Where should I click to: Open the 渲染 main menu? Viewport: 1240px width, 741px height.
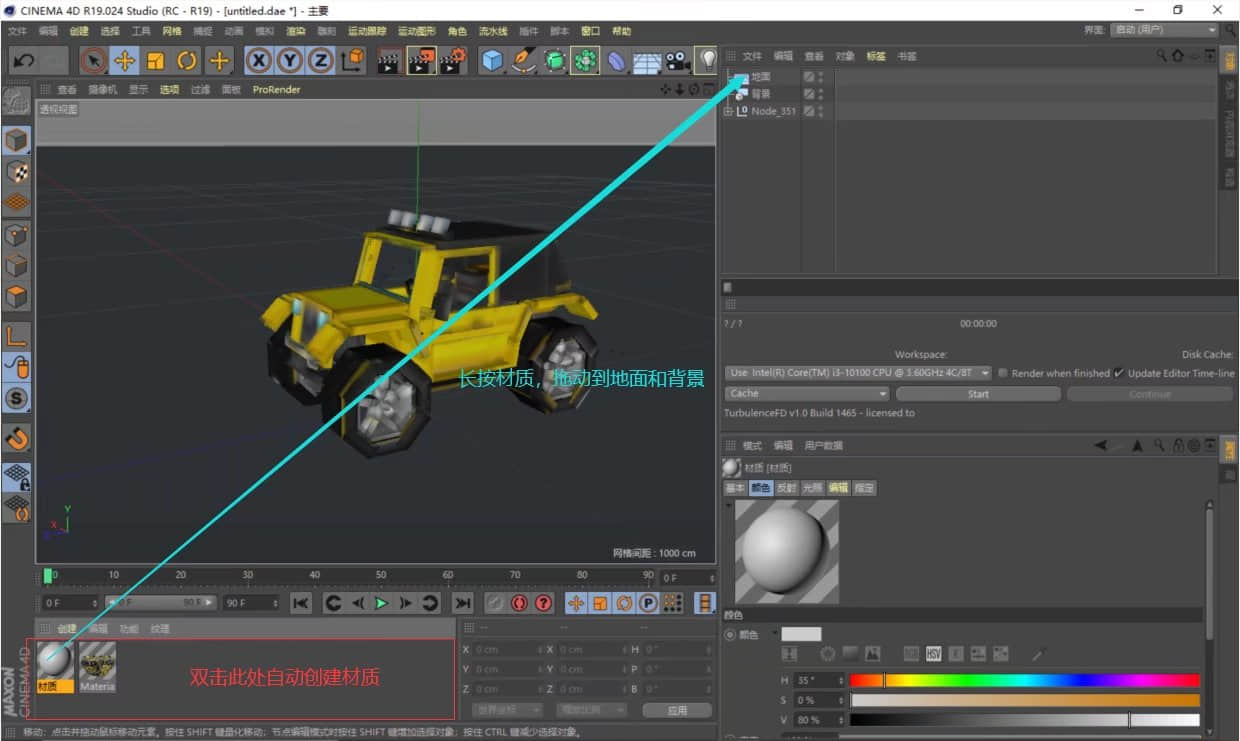(x=296, y=31)
